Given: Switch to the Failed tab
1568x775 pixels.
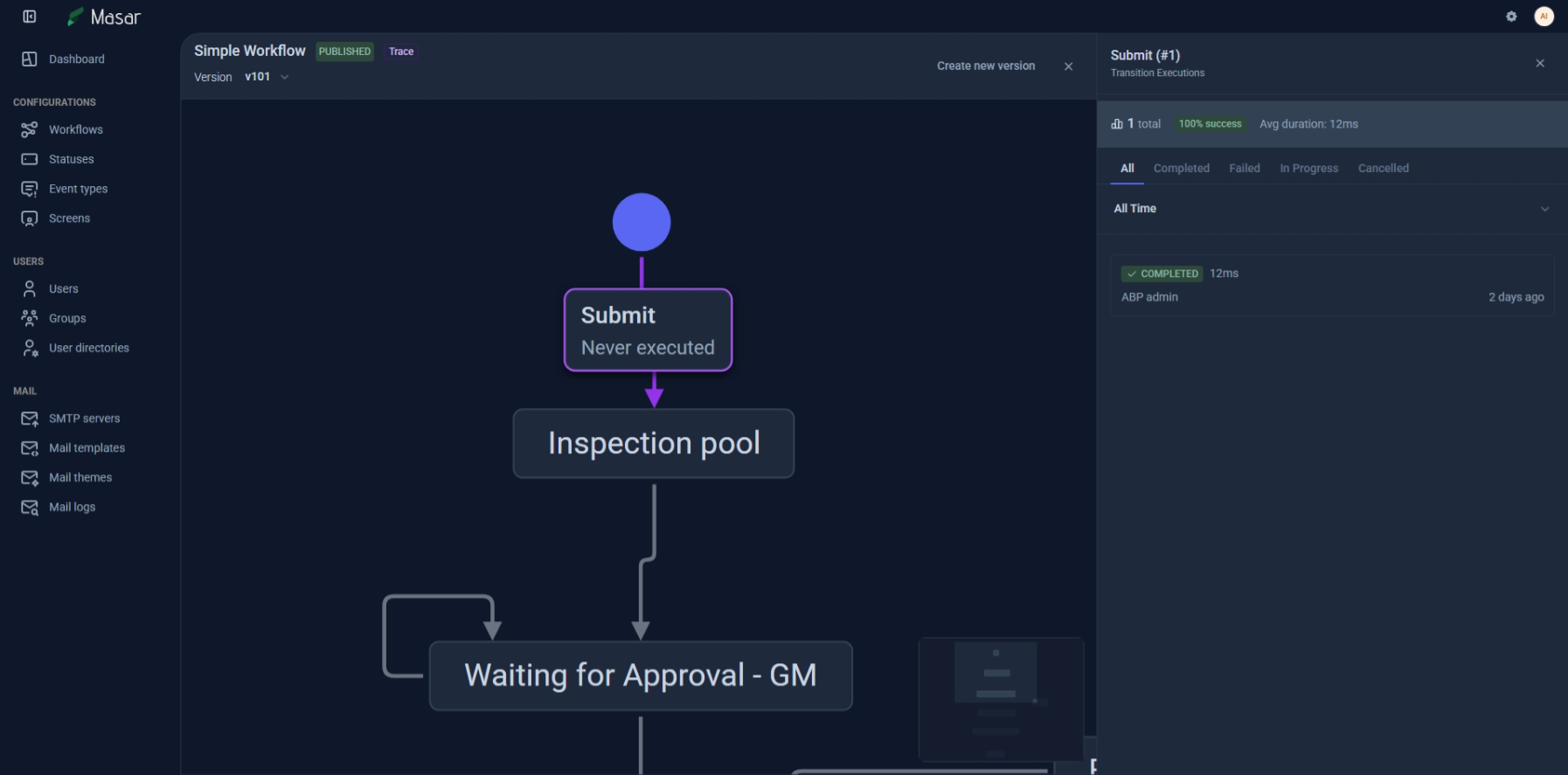Looking at the screenshot, I should 1244,169.
